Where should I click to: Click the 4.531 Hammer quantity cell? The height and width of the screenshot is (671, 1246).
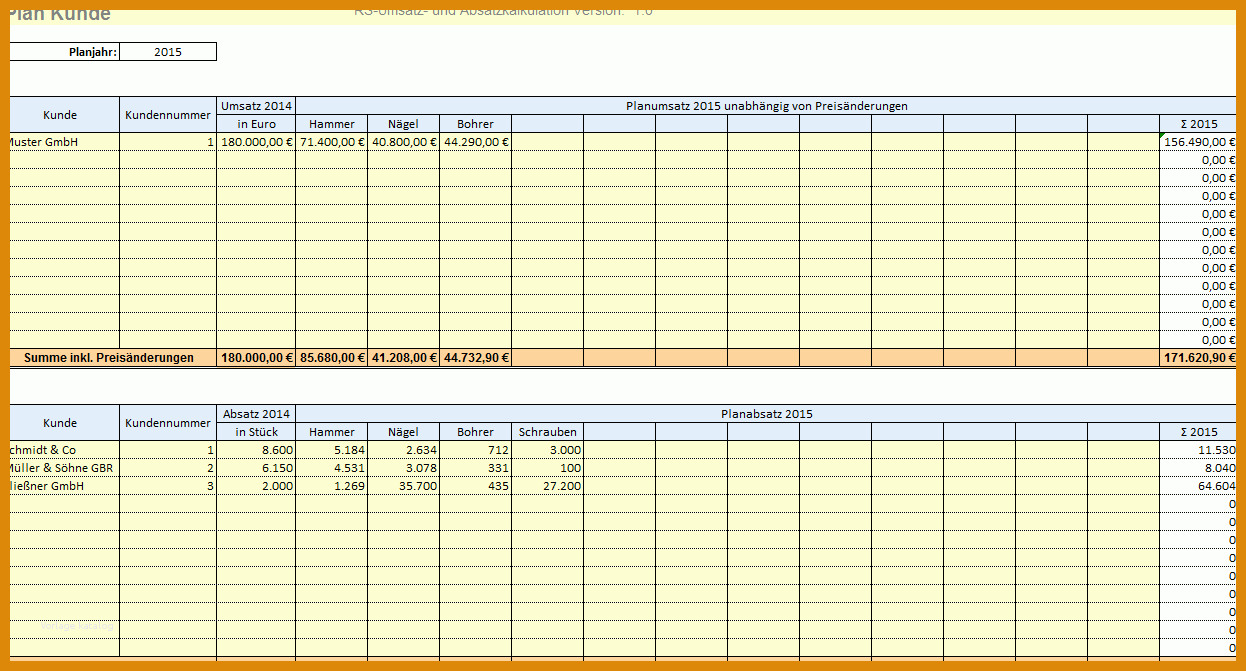click(332, 467)
